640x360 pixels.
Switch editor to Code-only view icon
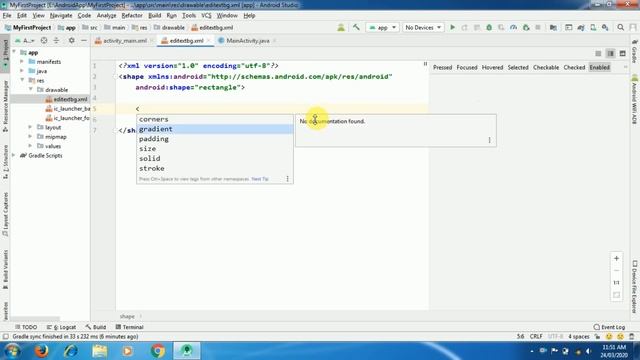tap(598, 53)
